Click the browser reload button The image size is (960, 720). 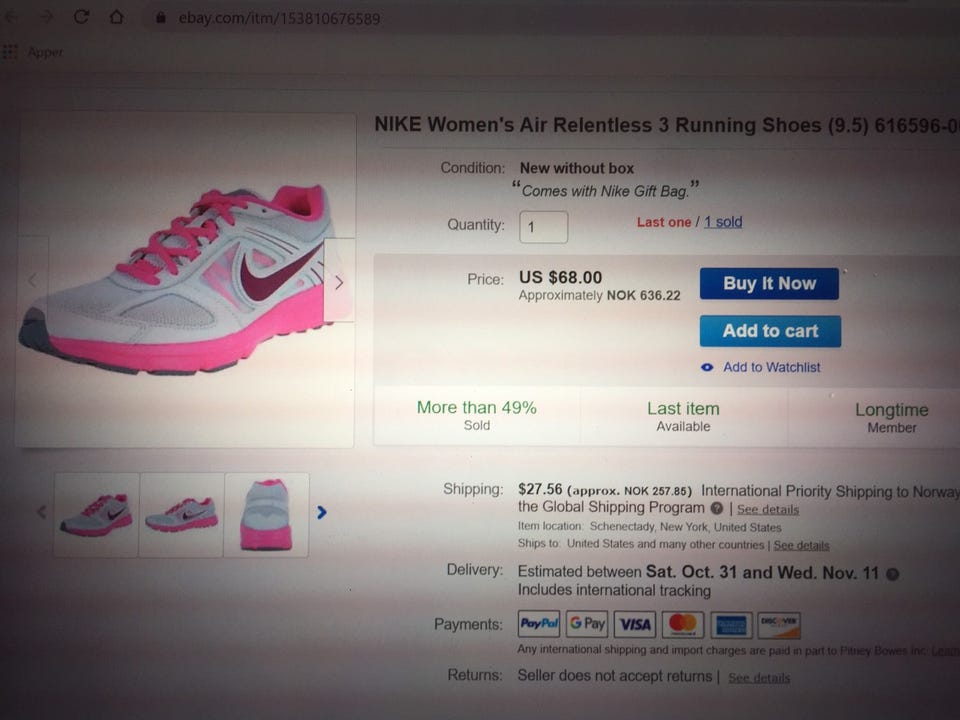pos(81,17)
